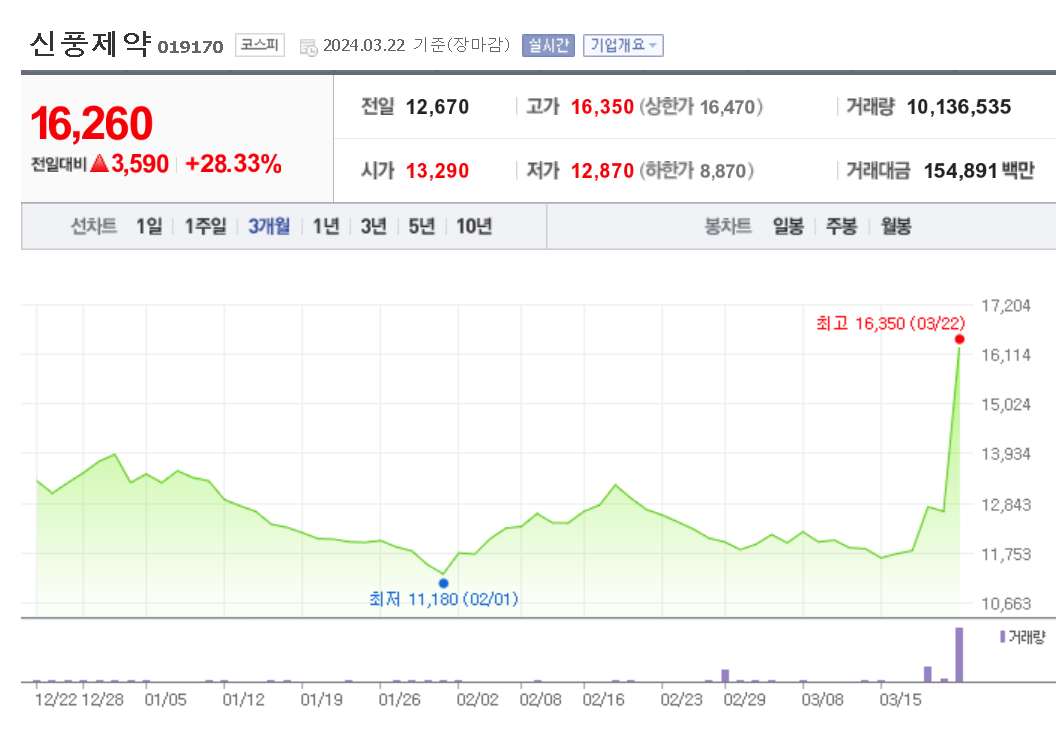The image size is (1056, 730).
Task: Click the 최고 16,350 (03/22) label
Action: click(x=890, y=323)
